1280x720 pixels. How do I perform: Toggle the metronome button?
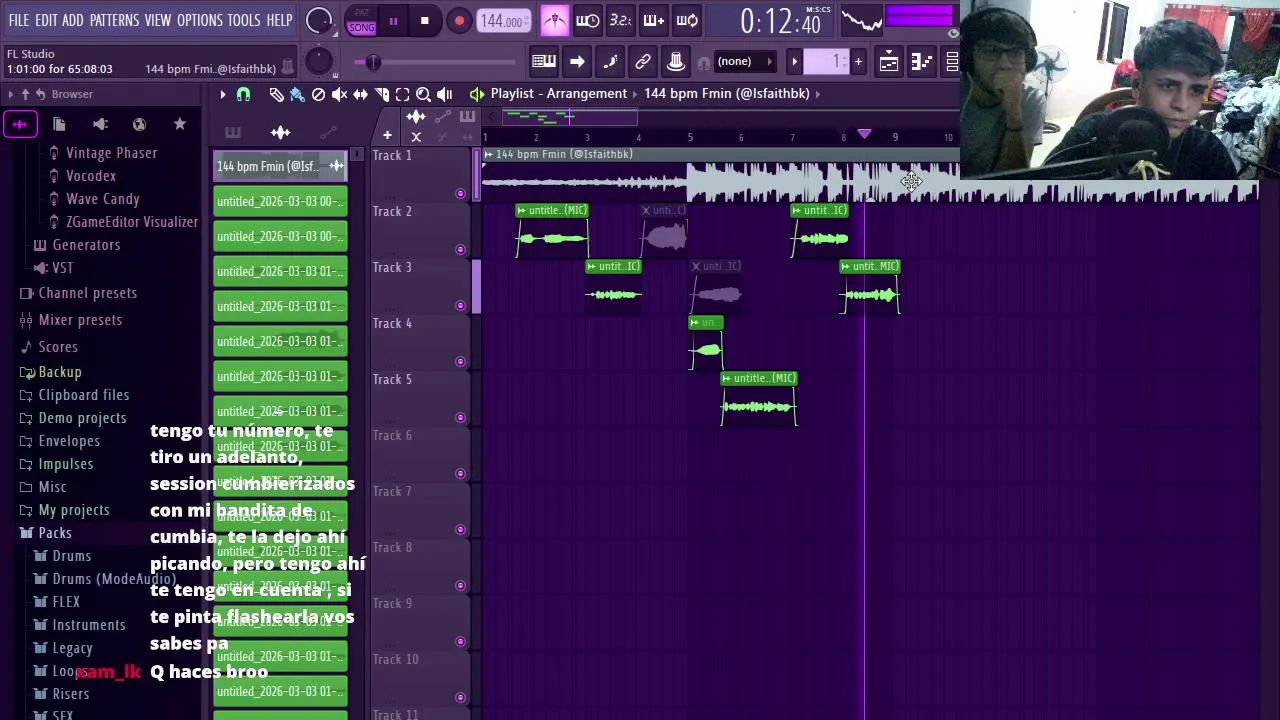coord(555,20)
